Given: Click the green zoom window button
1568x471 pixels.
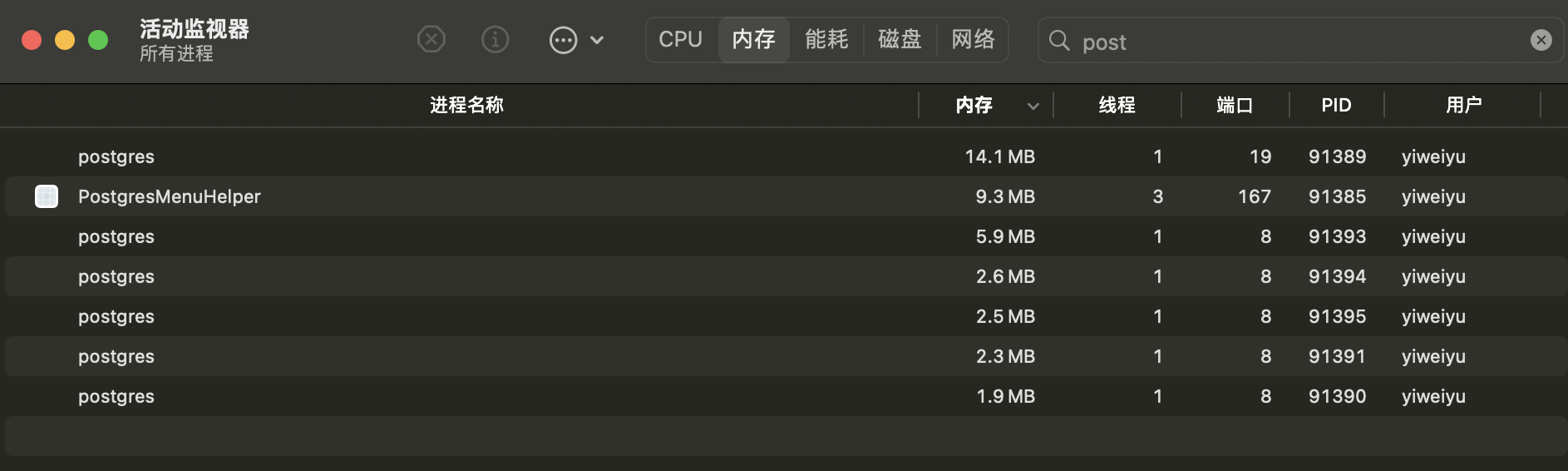Looking at the screenshot, I should point(98,40).
